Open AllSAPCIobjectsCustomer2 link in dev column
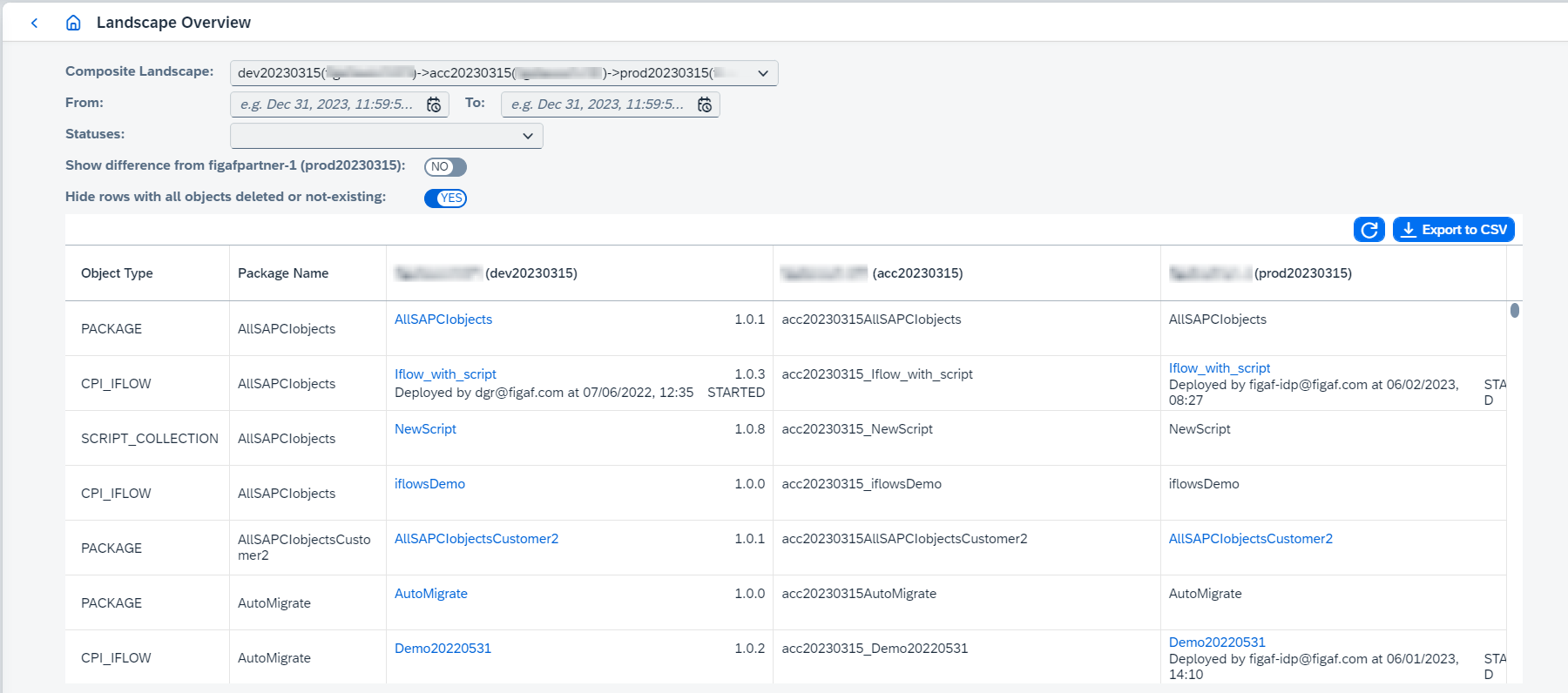Screen dimensions: 1568x693 pos(476,539)
